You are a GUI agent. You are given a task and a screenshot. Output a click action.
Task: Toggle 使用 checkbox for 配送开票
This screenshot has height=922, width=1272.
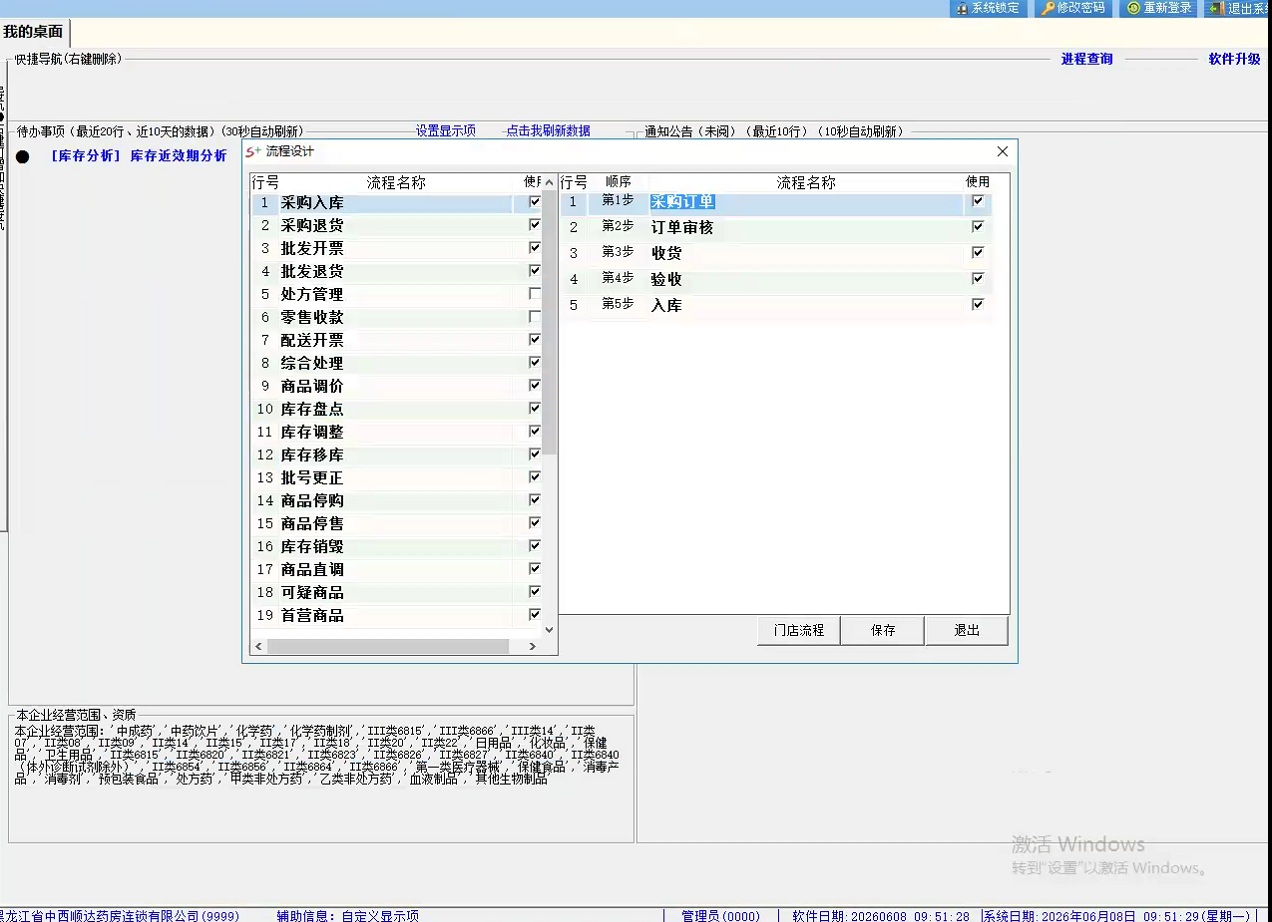(535, 340)
